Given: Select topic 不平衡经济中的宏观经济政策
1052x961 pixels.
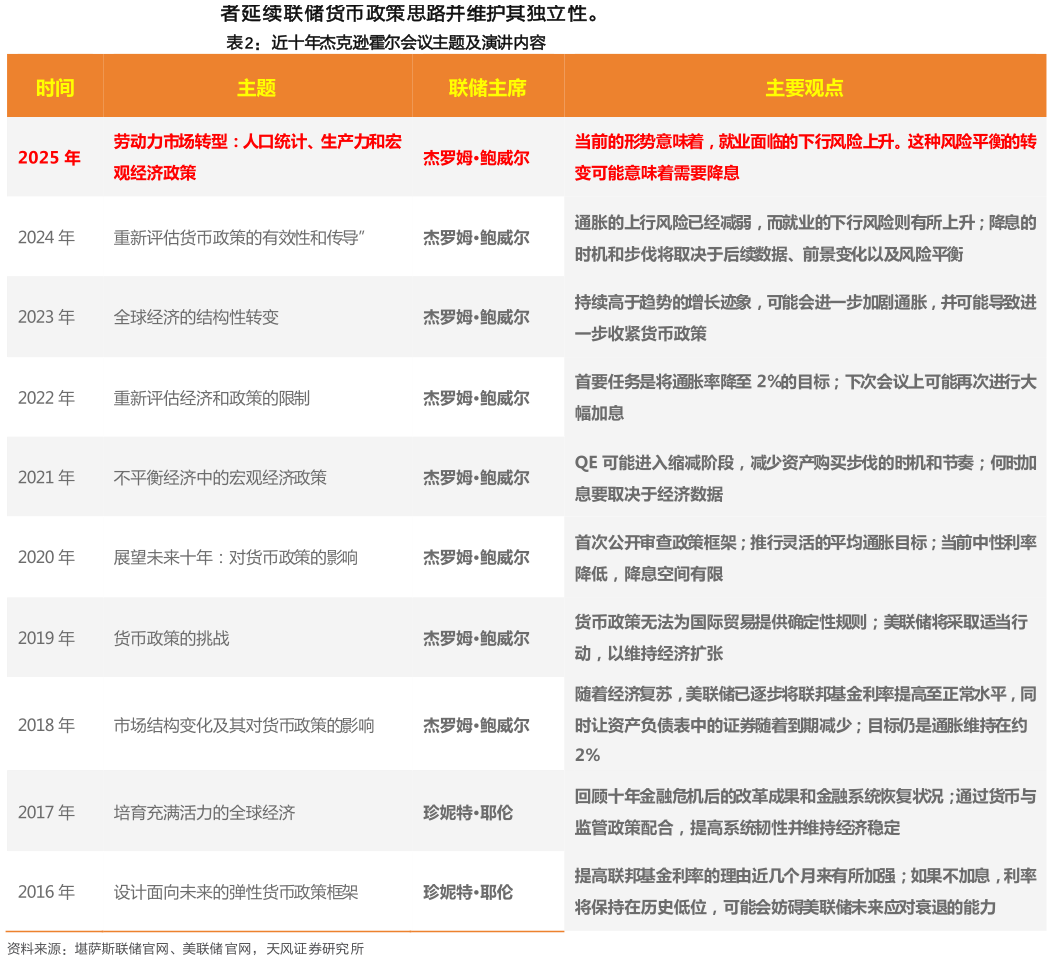Looking at the screenshot, I should pyautogui.click(x=220, y=478).
